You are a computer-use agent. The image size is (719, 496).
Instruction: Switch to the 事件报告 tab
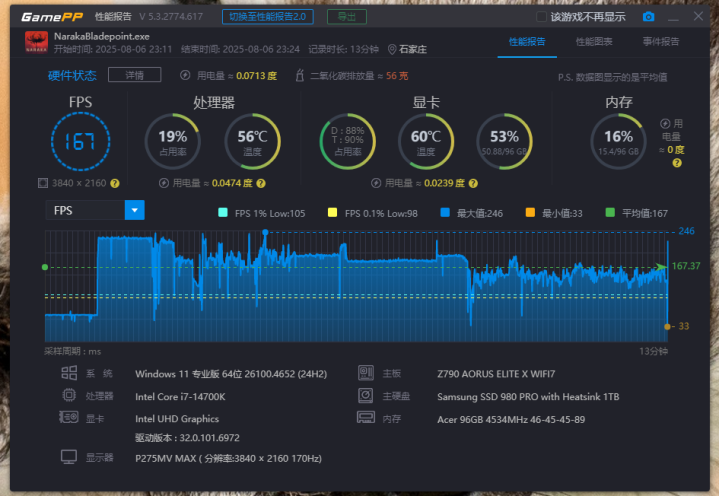(x=660, y=42)
